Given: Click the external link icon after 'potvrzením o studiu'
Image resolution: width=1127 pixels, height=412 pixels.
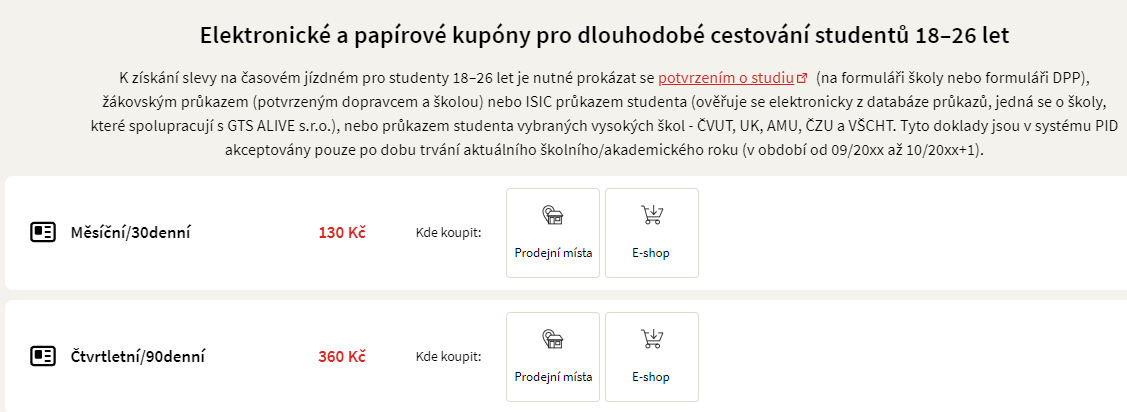Looking at the screenshot, I should pos(802,77).
